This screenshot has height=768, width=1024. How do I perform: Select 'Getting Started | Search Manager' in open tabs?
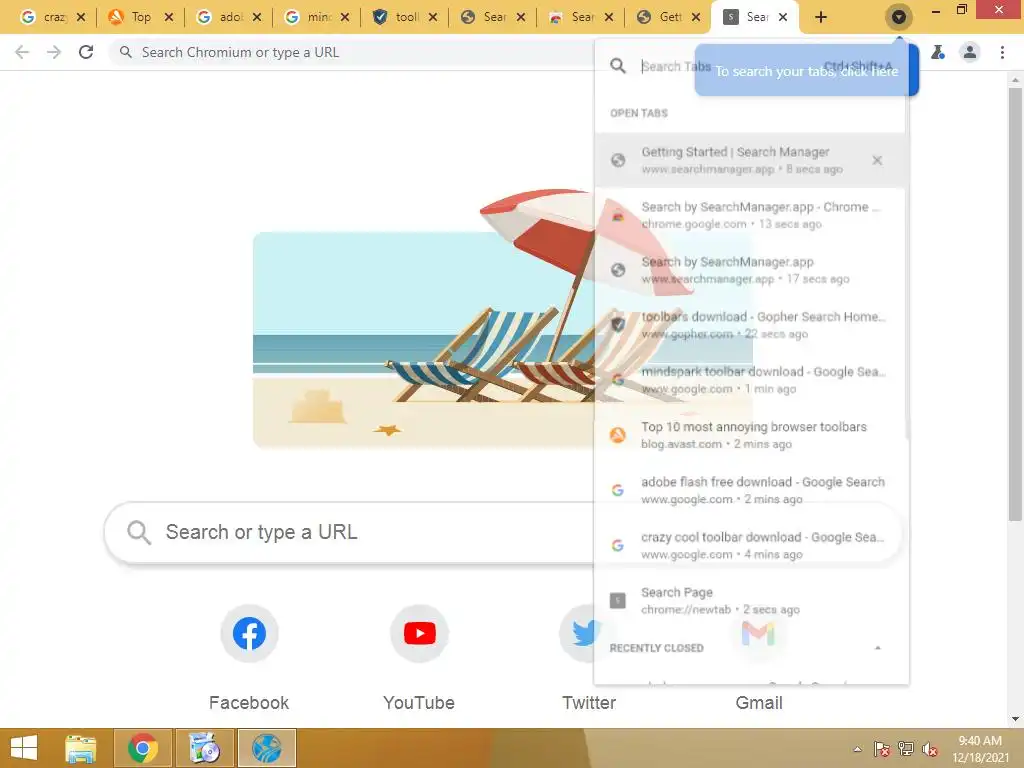coord(750,160)
